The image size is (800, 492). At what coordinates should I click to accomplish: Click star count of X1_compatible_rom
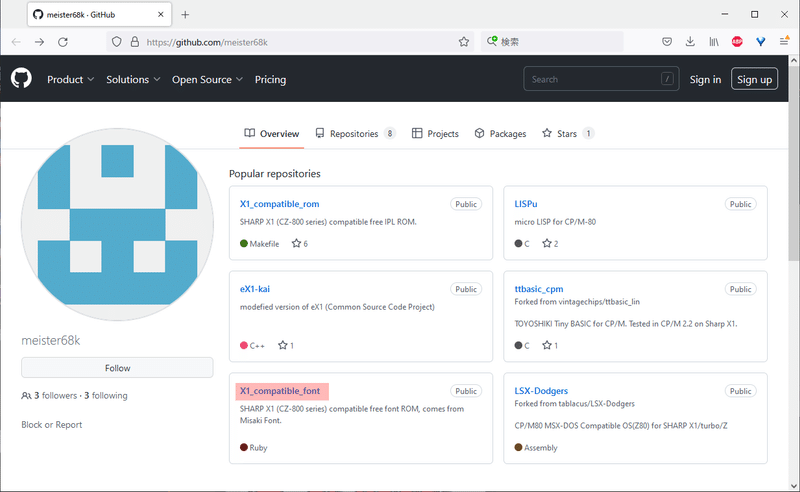point(299,243)
